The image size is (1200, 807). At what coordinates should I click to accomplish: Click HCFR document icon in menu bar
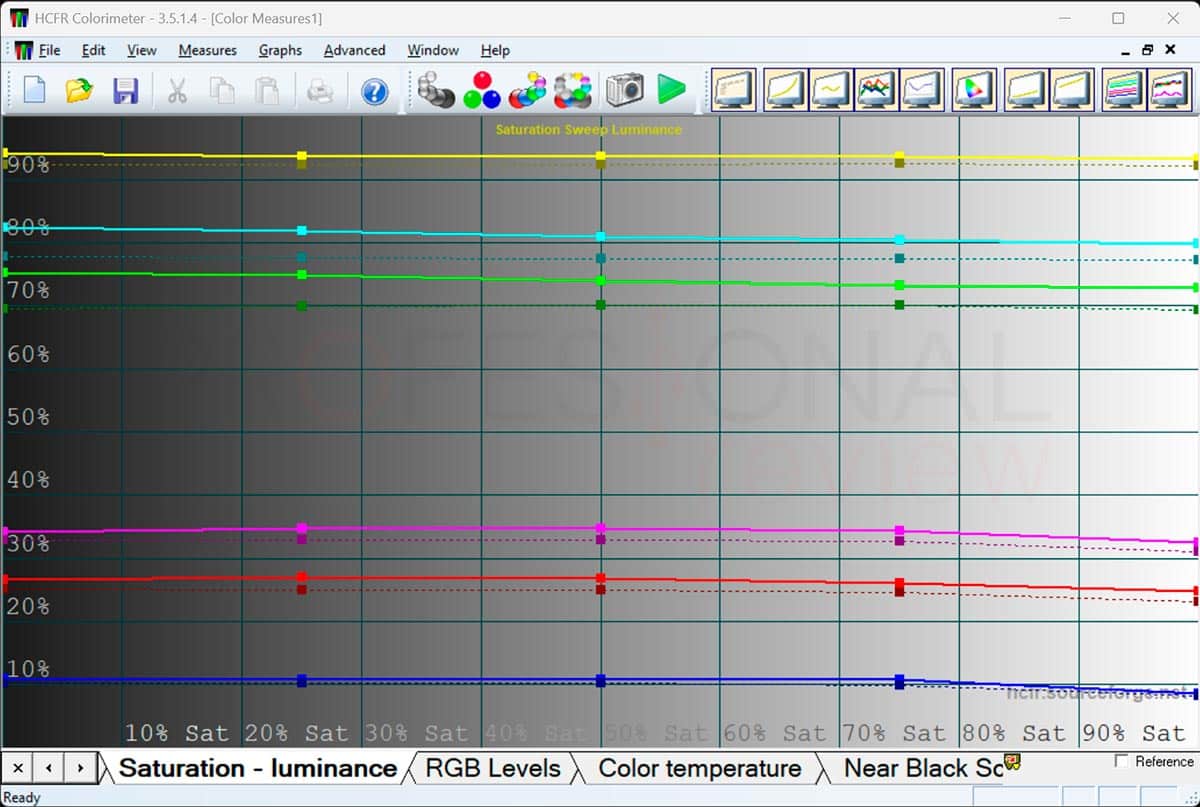click(x=22, y=50)
